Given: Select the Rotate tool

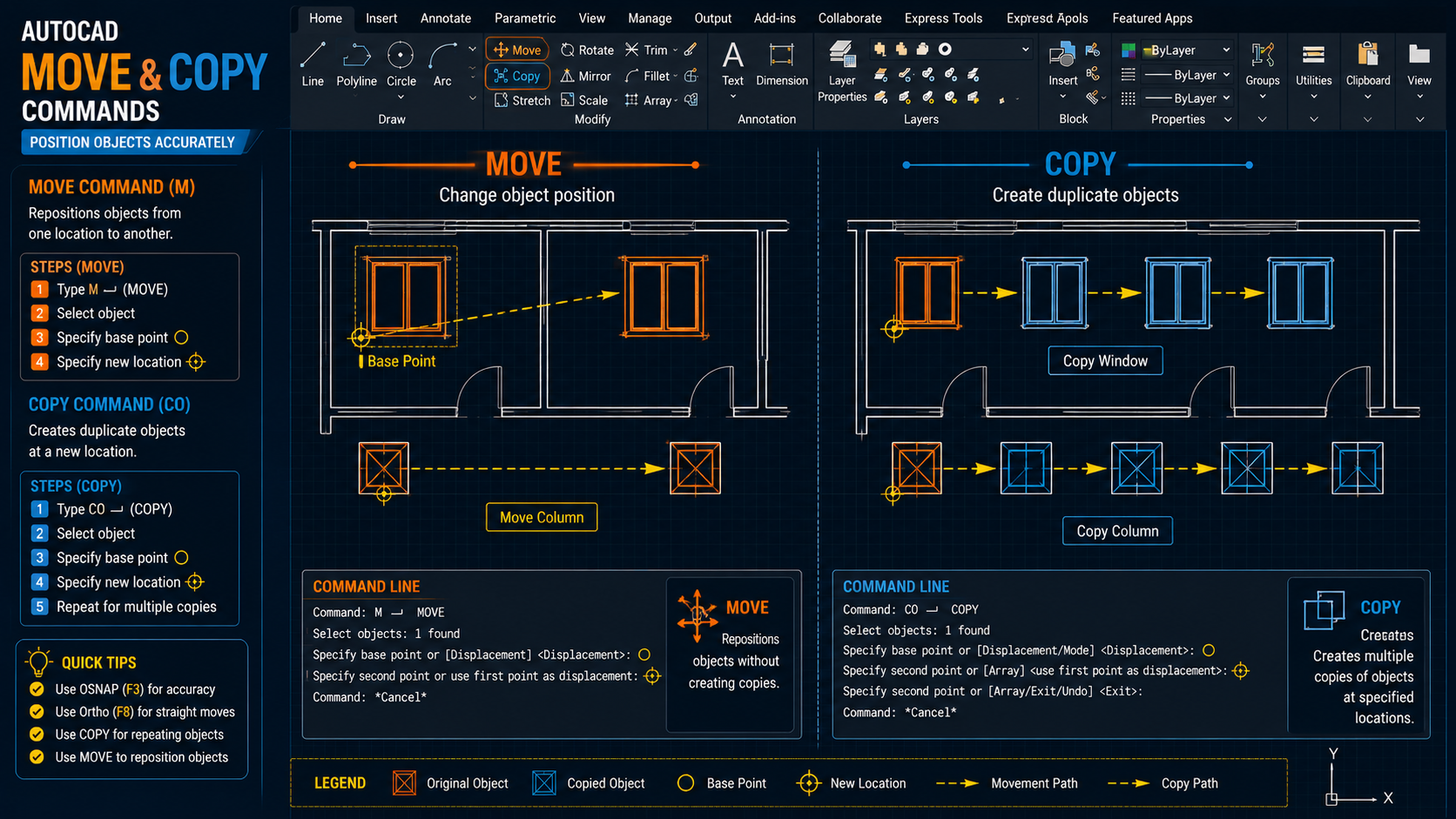Looking at the screenshot, I should (x=588, y=50).
